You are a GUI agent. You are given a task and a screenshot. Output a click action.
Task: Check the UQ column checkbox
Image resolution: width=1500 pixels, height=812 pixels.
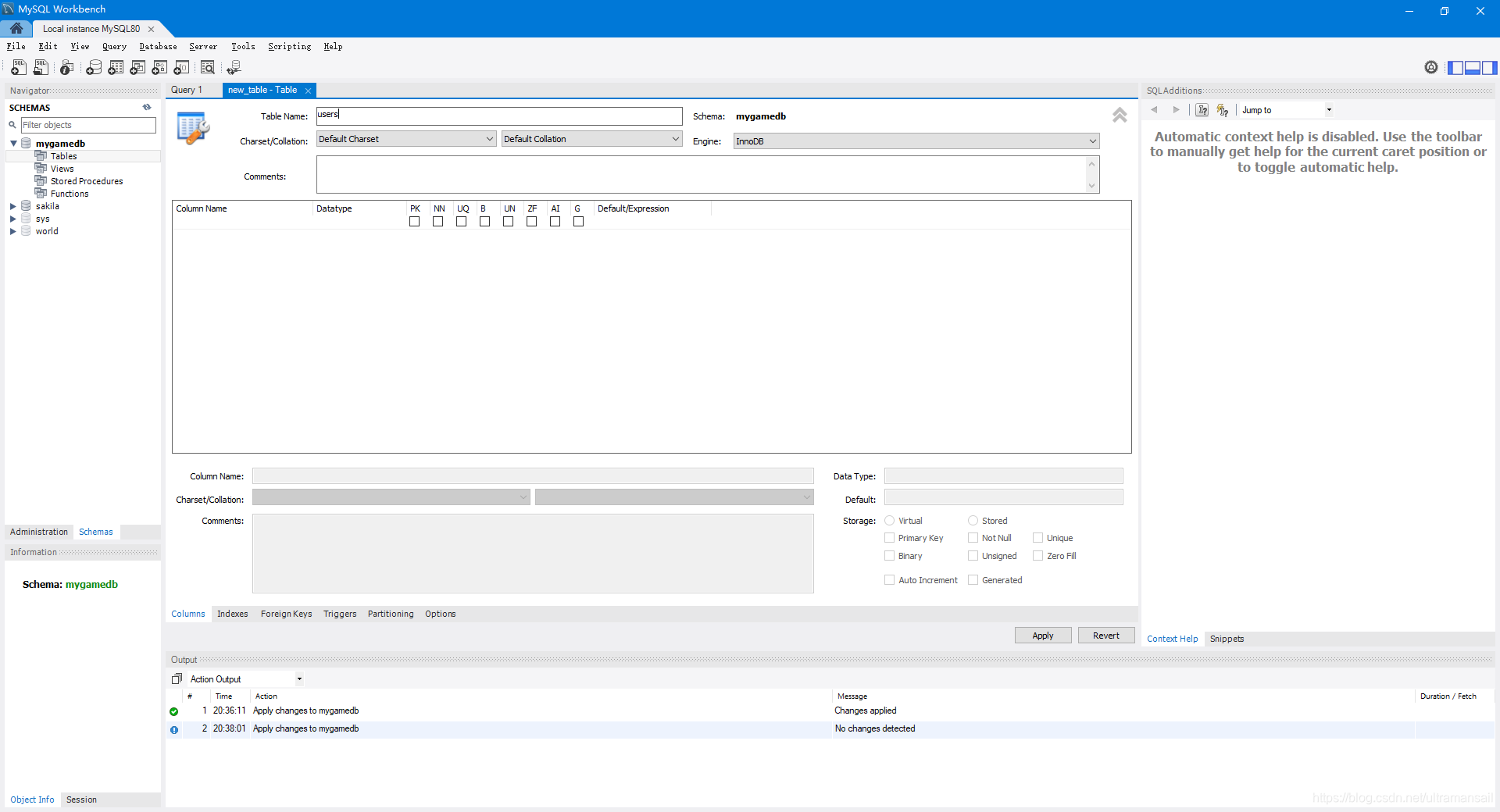461,222
